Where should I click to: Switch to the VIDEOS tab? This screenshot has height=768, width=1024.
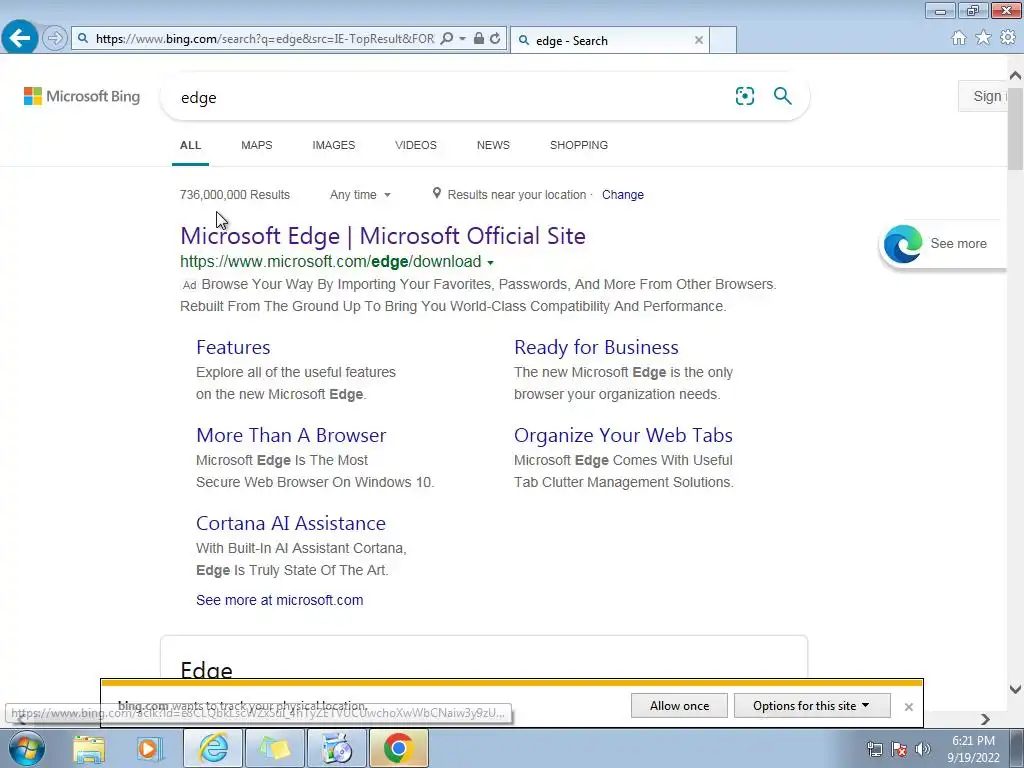coord(416,145)
